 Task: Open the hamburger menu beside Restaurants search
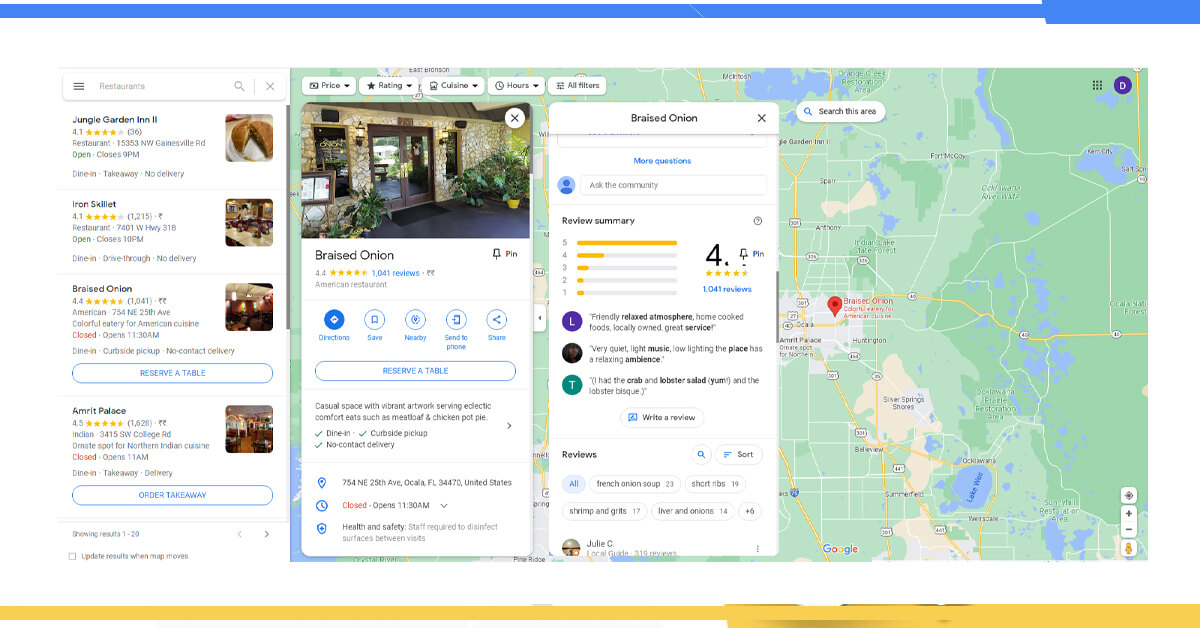coord(79,86)
